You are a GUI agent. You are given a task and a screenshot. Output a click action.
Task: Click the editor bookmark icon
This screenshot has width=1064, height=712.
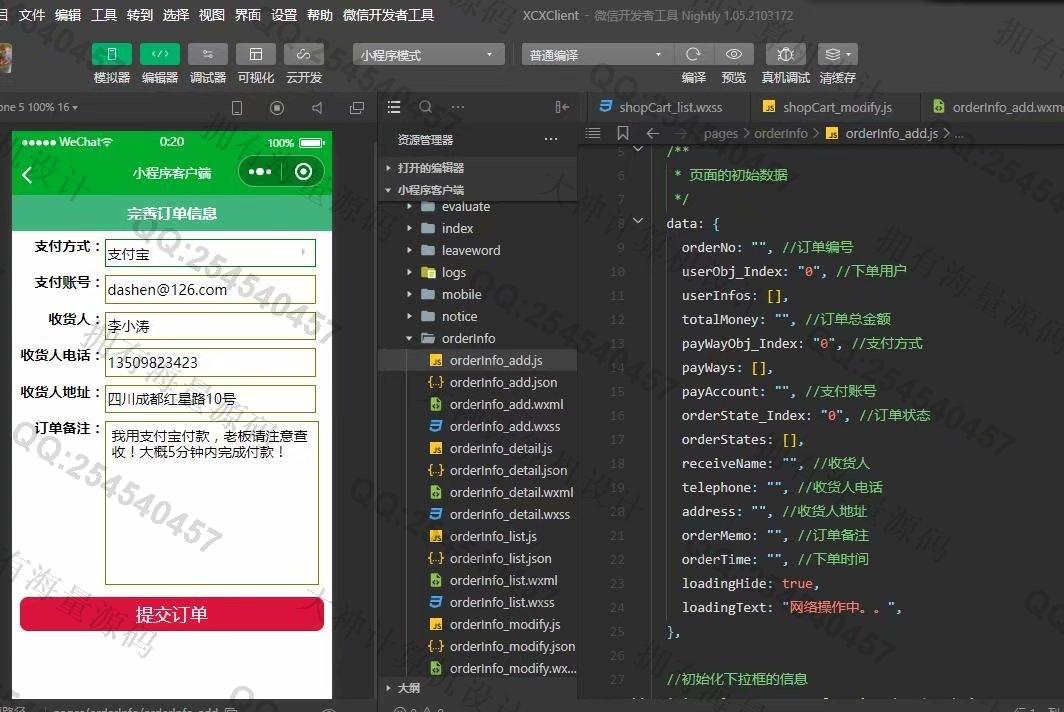[623, 133]
